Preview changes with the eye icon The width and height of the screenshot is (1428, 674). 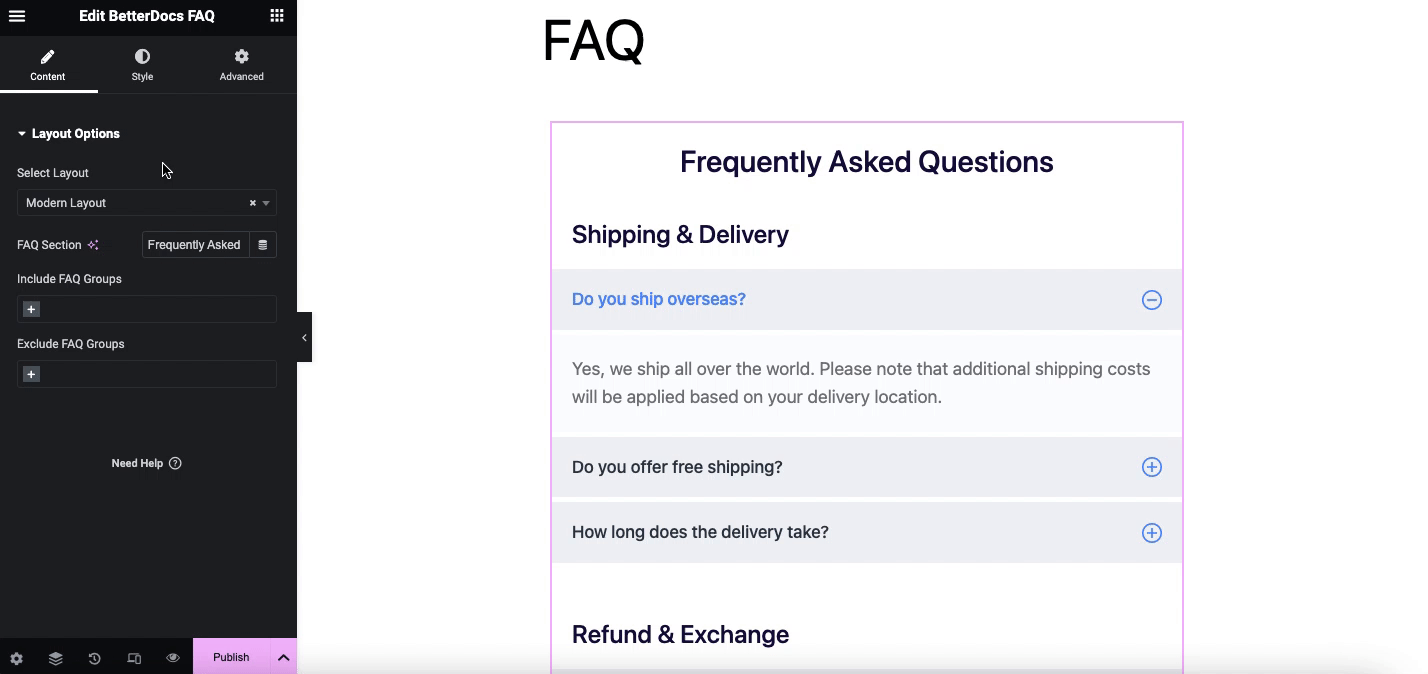(172, 657)
